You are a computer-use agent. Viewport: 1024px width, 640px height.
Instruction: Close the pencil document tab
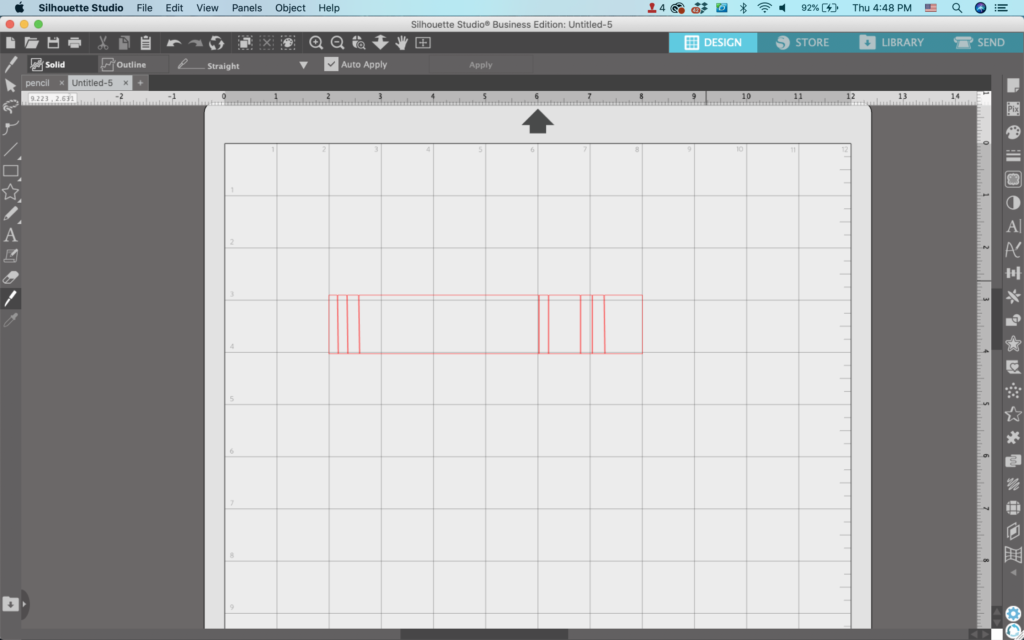click(61, 83)
